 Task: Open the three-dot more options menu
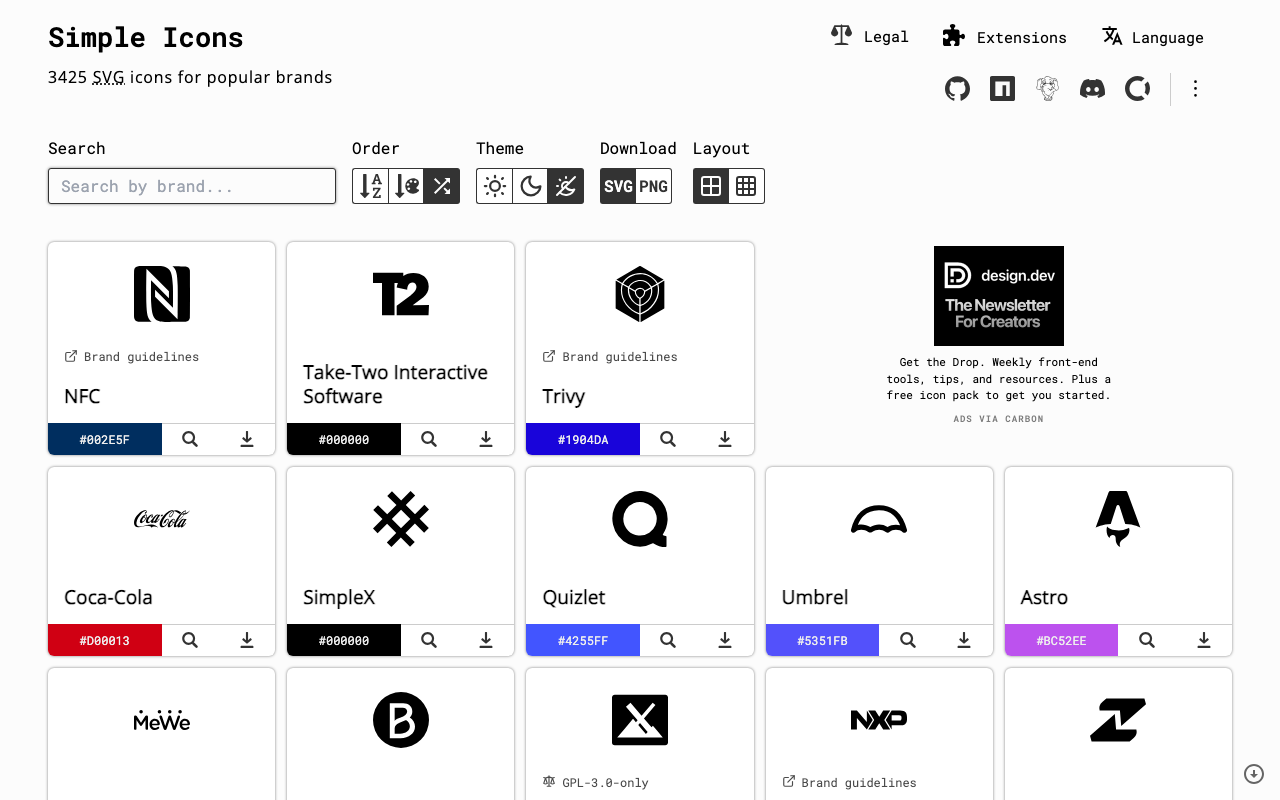click(x=1195, y=89)
